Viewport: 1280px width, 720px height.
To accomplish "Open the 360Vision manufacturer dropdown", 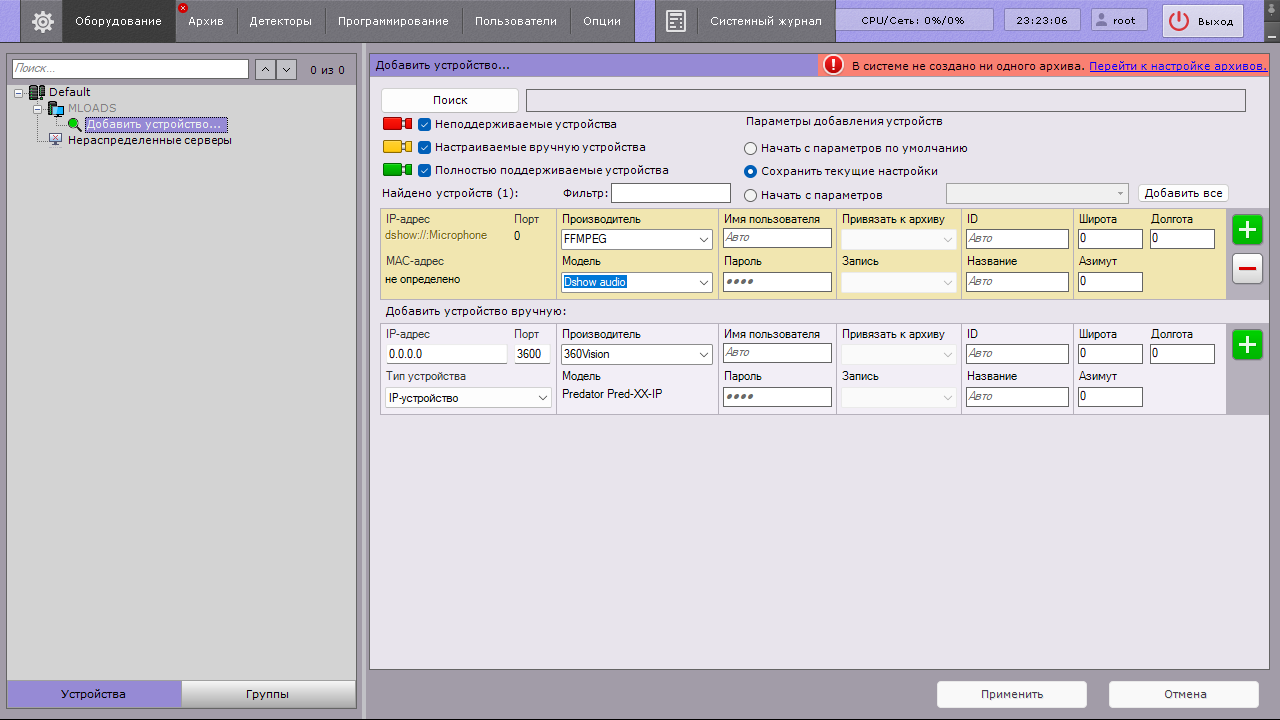I will 637,354.
